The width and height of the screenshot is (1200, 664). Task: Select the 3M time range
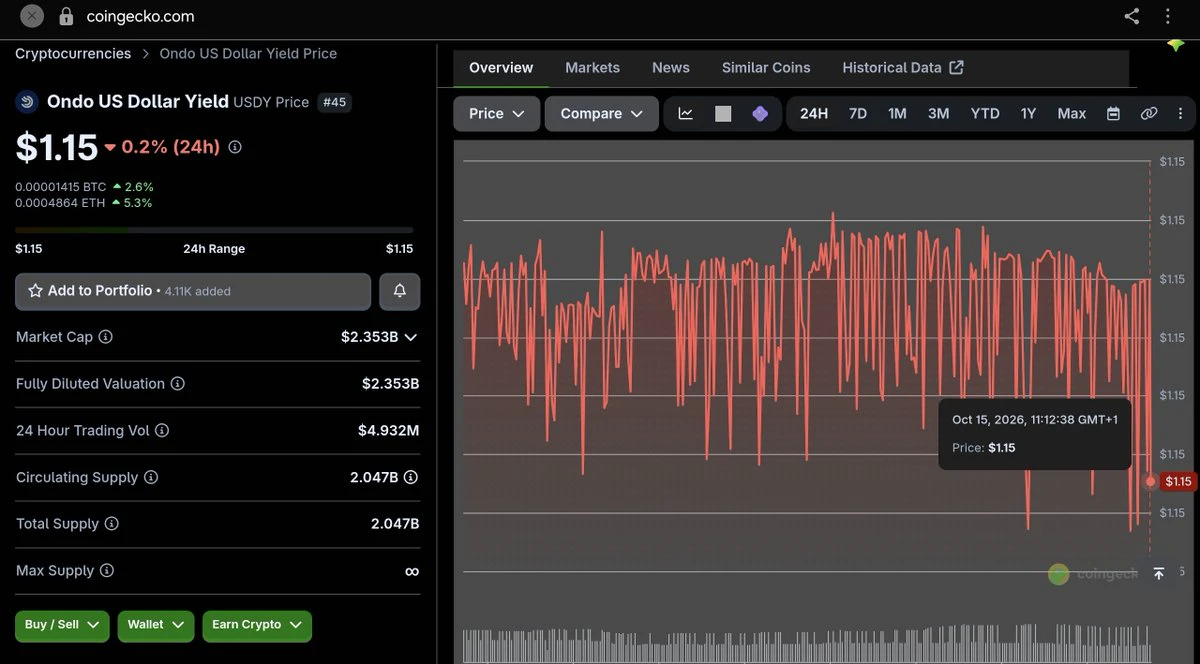coord(938,114)
